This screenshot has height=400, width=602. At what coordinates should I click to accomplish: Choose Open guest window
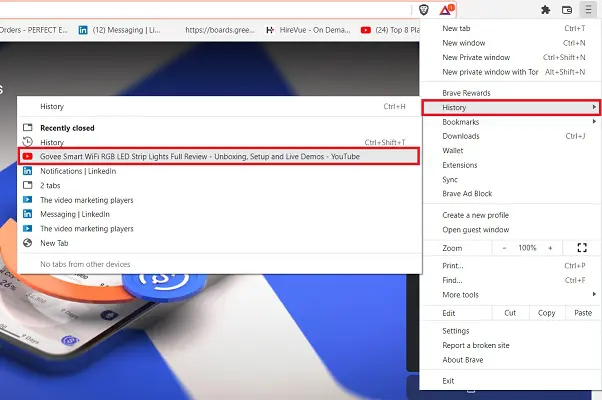tap(511, 230)
